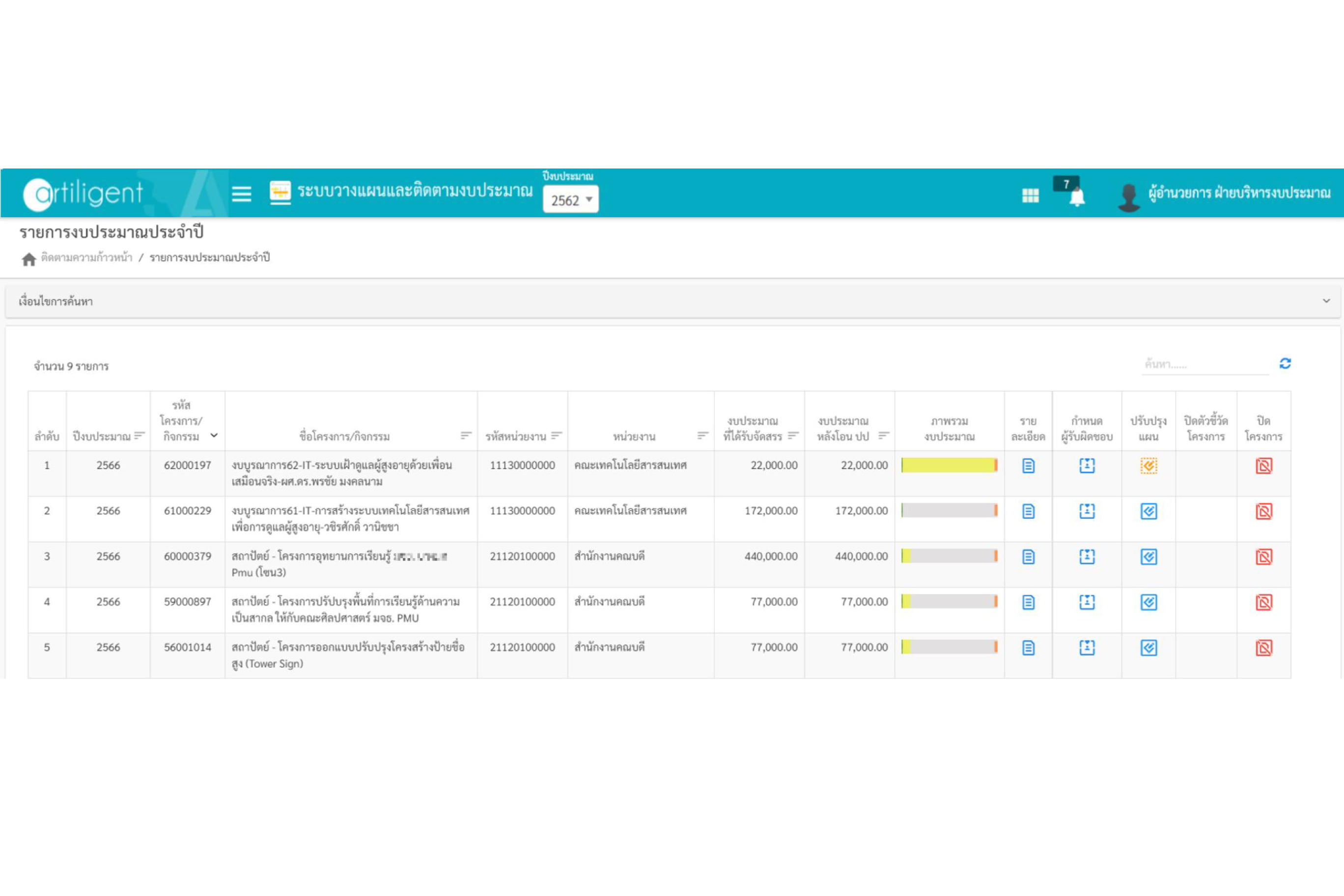Click the home breadcrumb icon
The width and height of the screenshot is (1344, 896).
coord(28,259)
